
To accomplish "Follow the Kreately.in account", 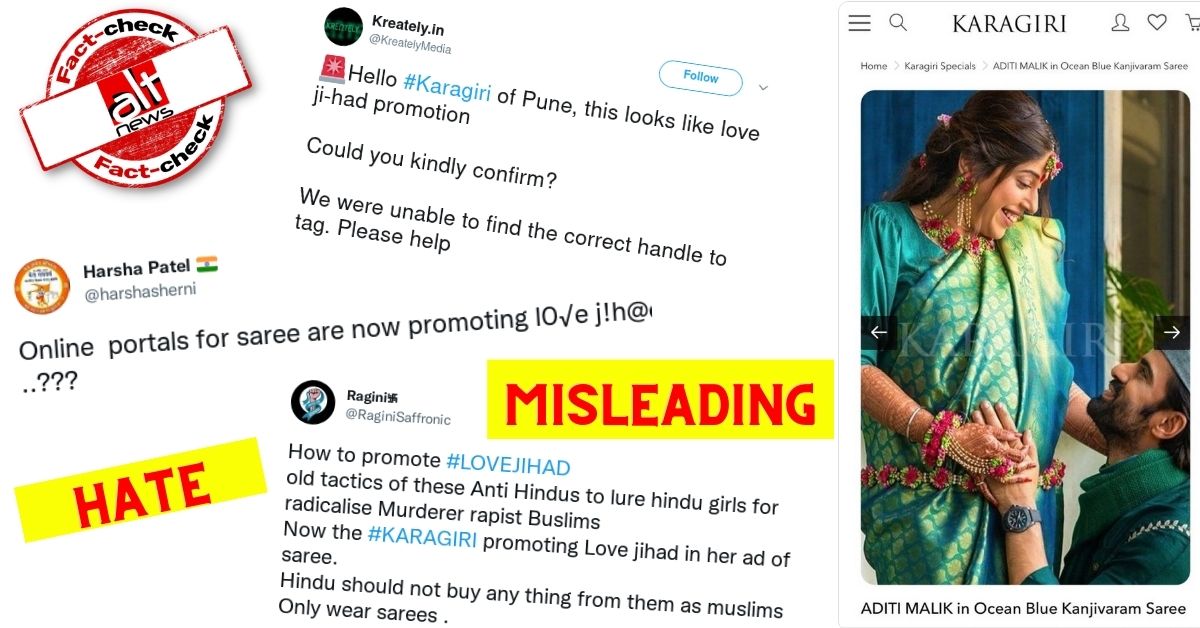I will click(x=700, y=77).
